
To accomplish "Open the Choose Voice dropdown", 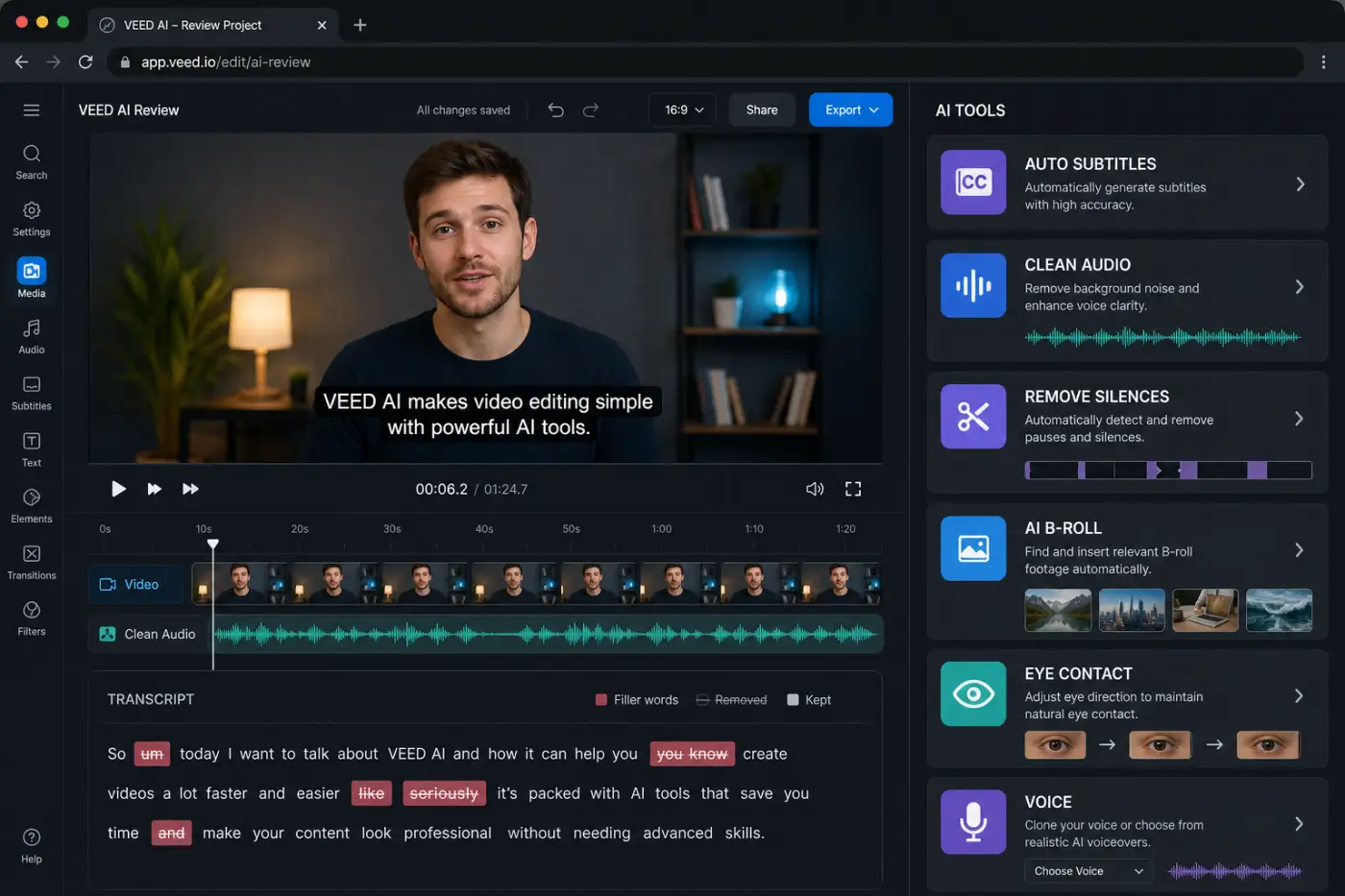I will [1088, 871].
